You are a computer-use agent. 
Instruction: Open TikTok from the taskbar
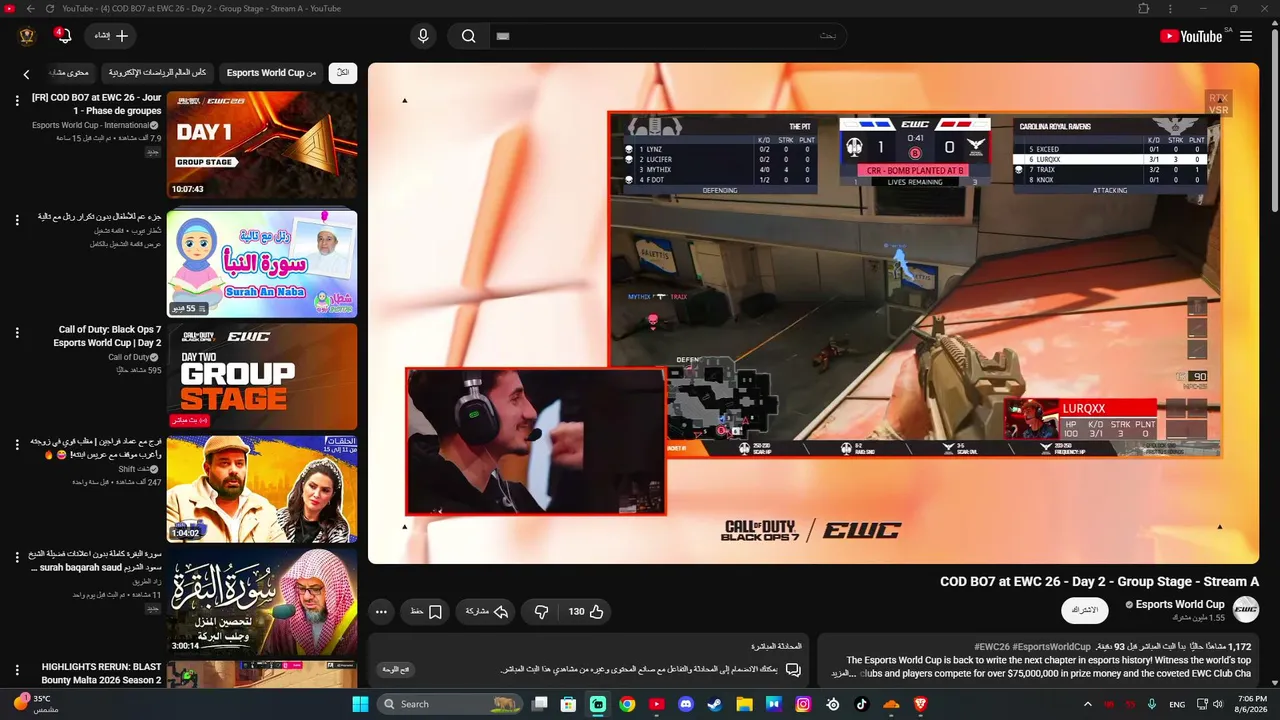click(x=862, y=704)
